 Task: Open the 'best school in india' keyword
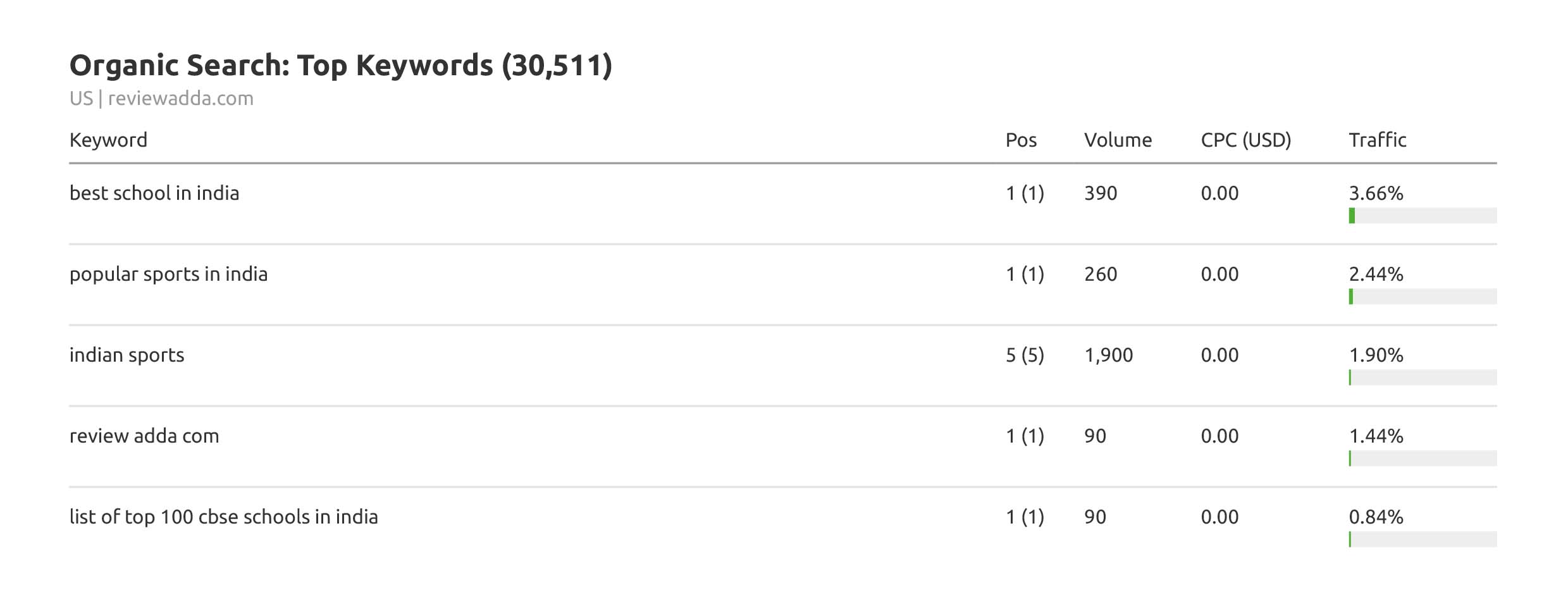(154, 193)
